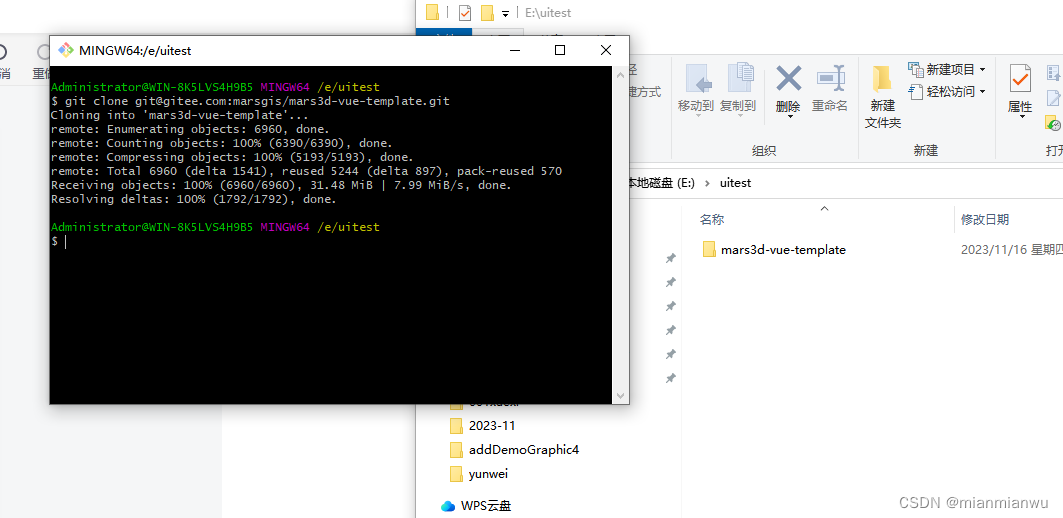Expand the chevron between 本地磁盘 (E:) and uitest
This screenshot has height=518, width=1063.
click(x=707, y=183)
